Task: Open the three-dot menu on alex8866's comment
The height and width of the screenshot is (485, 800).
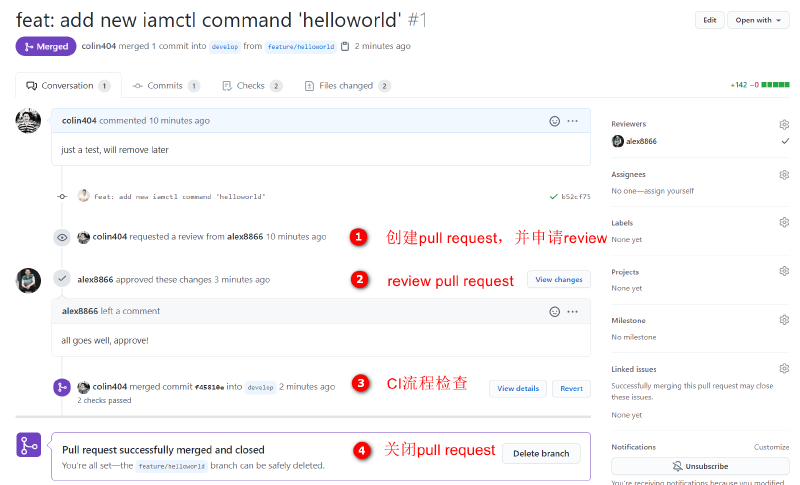Action: point(573,311)
